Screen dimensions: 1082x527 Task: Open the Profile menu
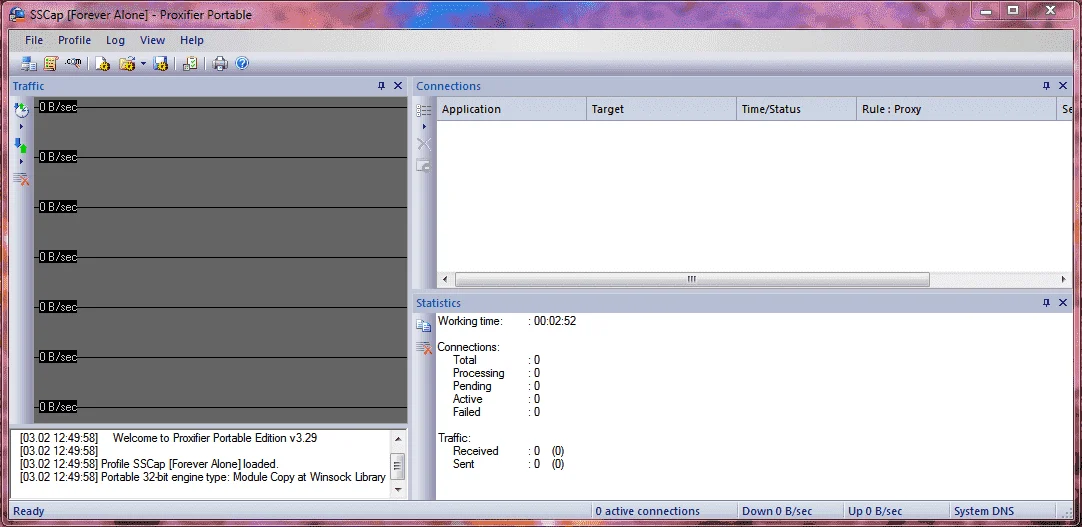(75, 40)
